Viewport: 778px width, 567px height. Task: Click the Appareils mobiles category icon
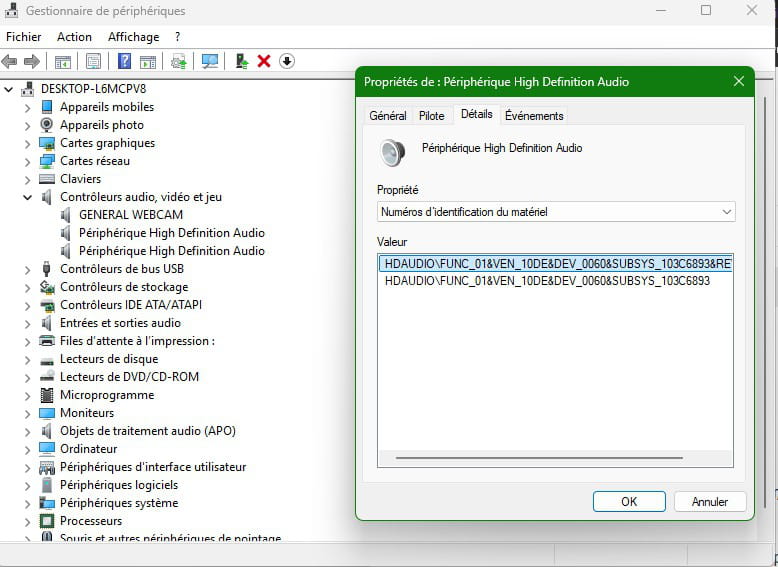coord(47,107)
